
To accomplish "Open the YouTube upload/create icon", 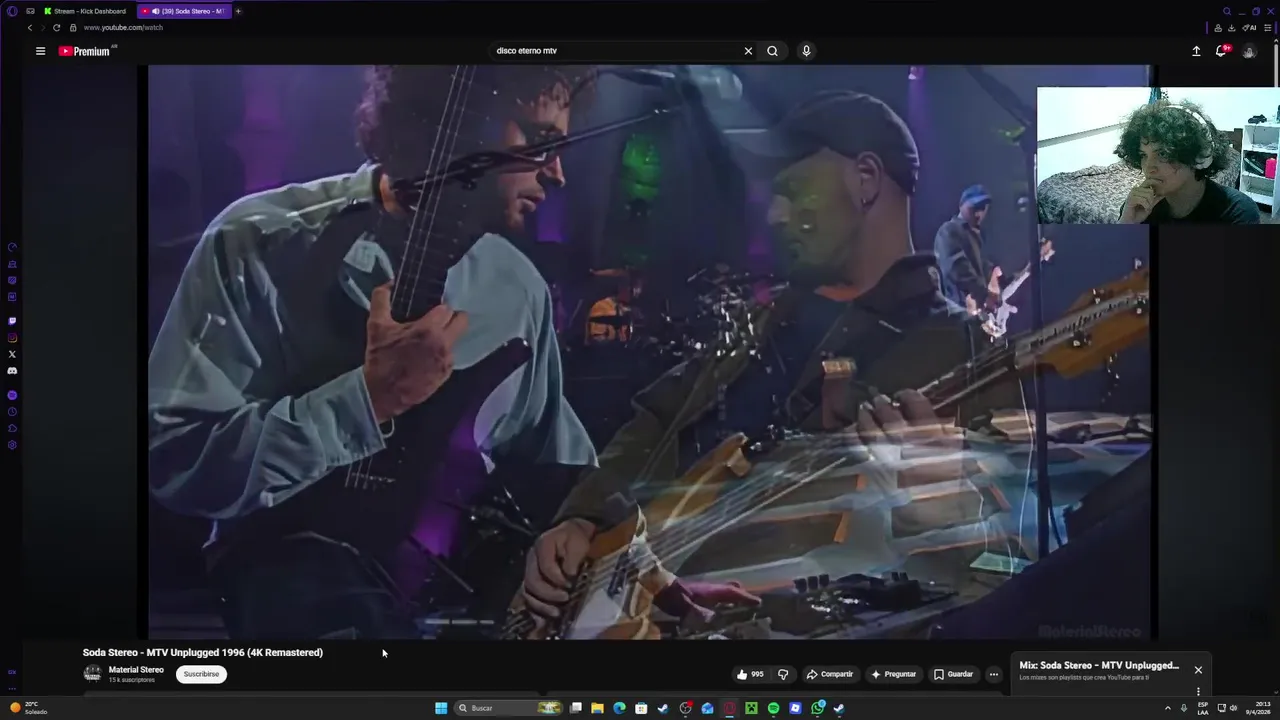I will point(1196,51).
